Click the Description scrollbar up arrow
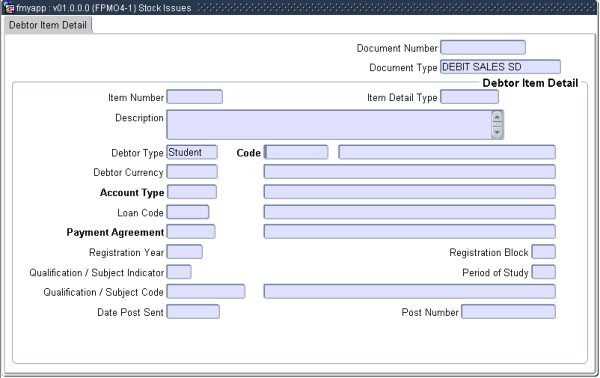The image size is (600, 378). [x=497, y=116]
